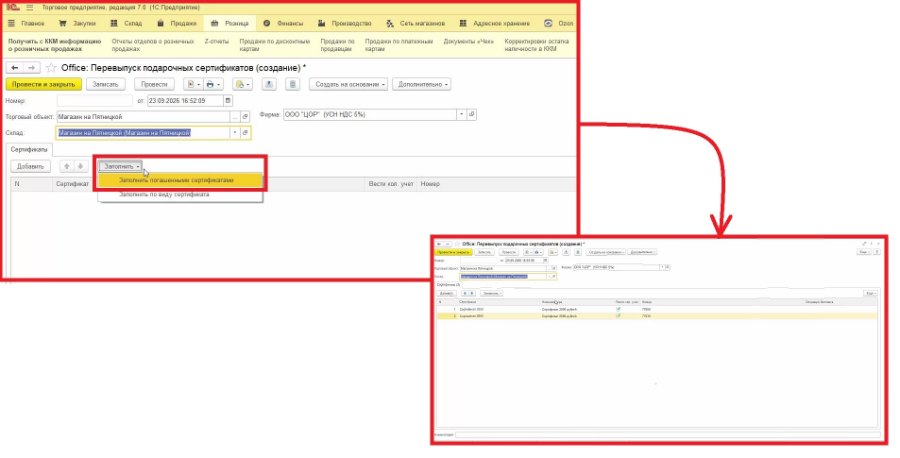The height and width of the screenshot is (458, 900).
Task: Open the yellow document icon dropdown
Action: [x=242, y=84]
